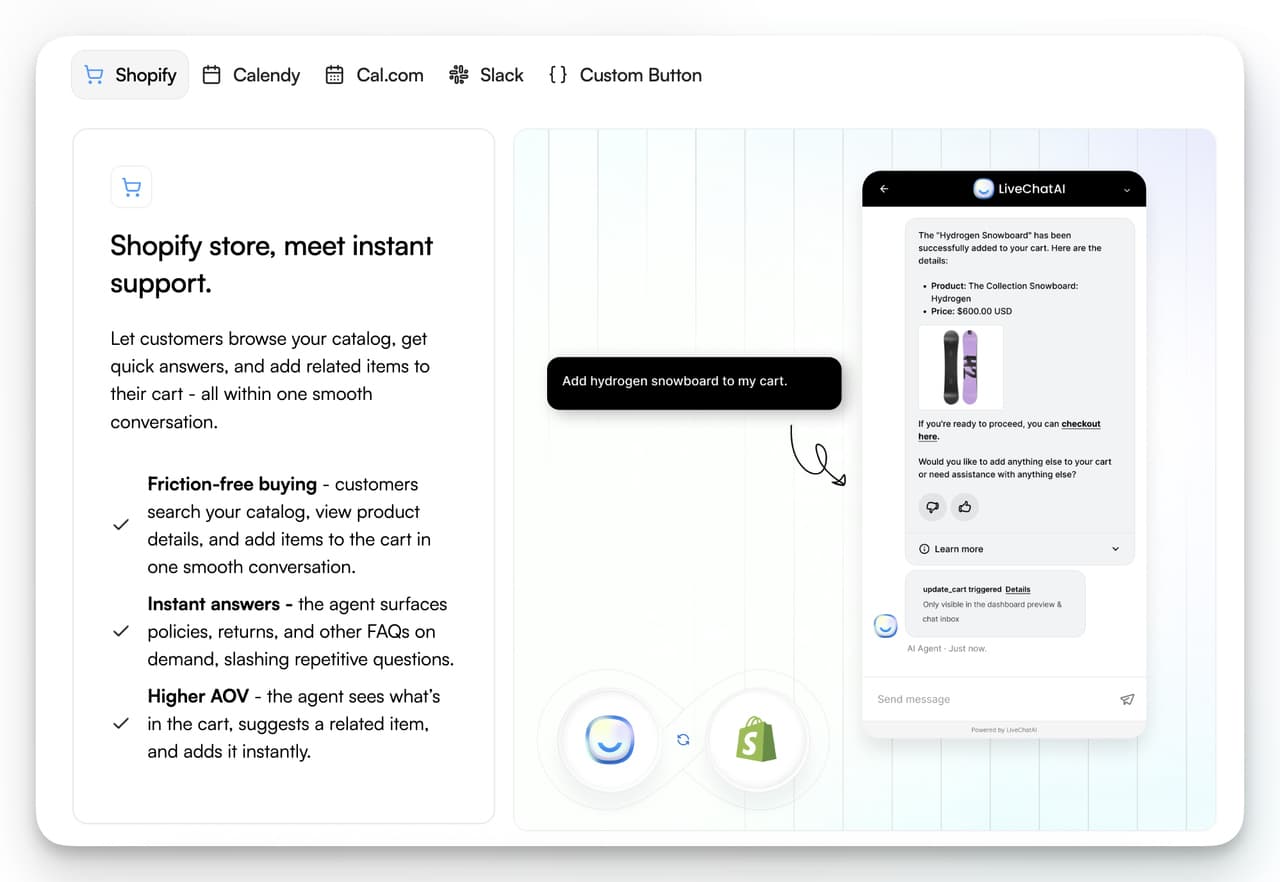
Task: Open the Cal.com tab
Action: tap(374, 75)
